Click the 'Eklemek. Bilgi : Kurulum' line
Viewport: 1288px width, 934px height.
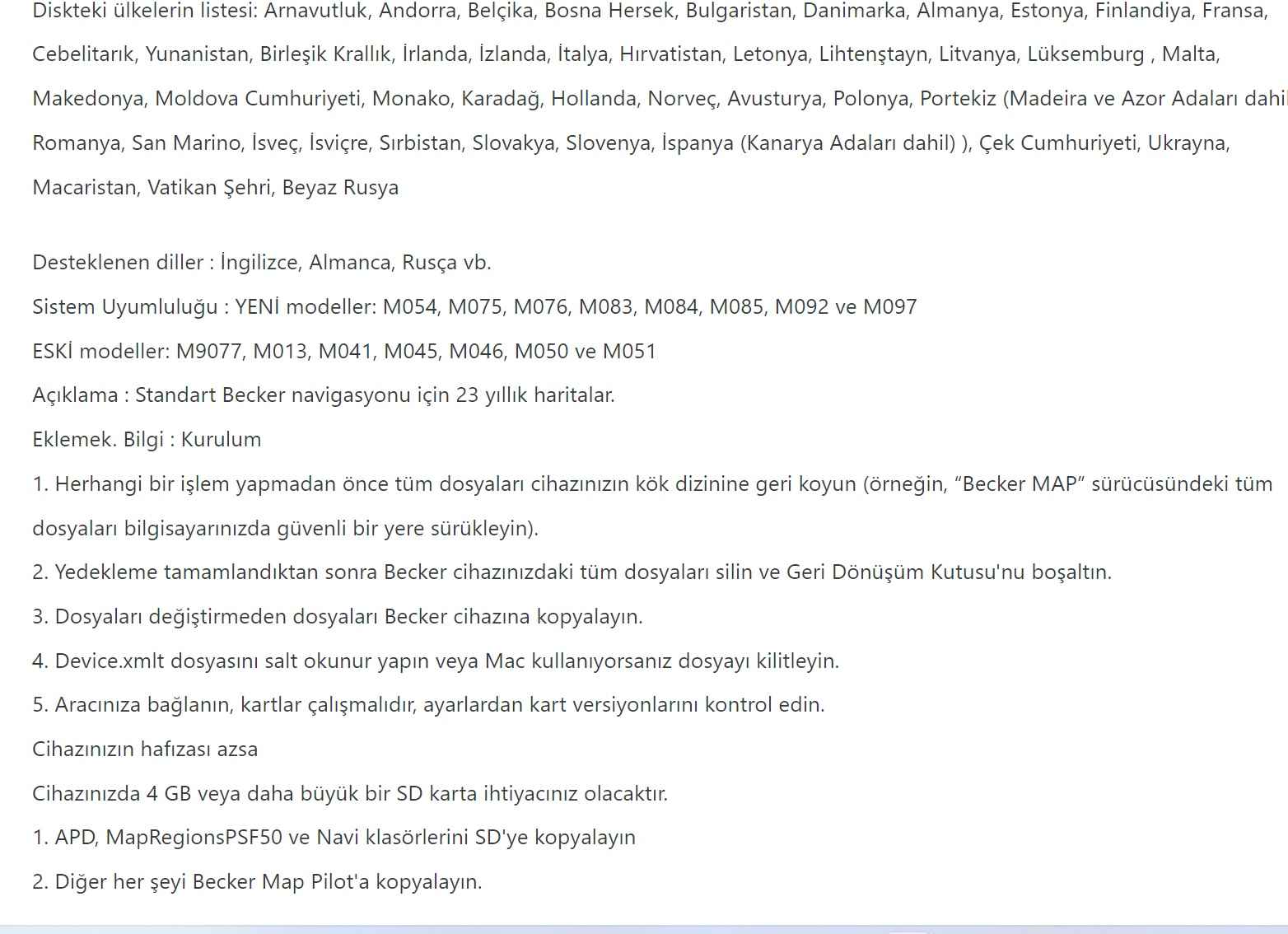pyautogui.click(x=147, y=440)
